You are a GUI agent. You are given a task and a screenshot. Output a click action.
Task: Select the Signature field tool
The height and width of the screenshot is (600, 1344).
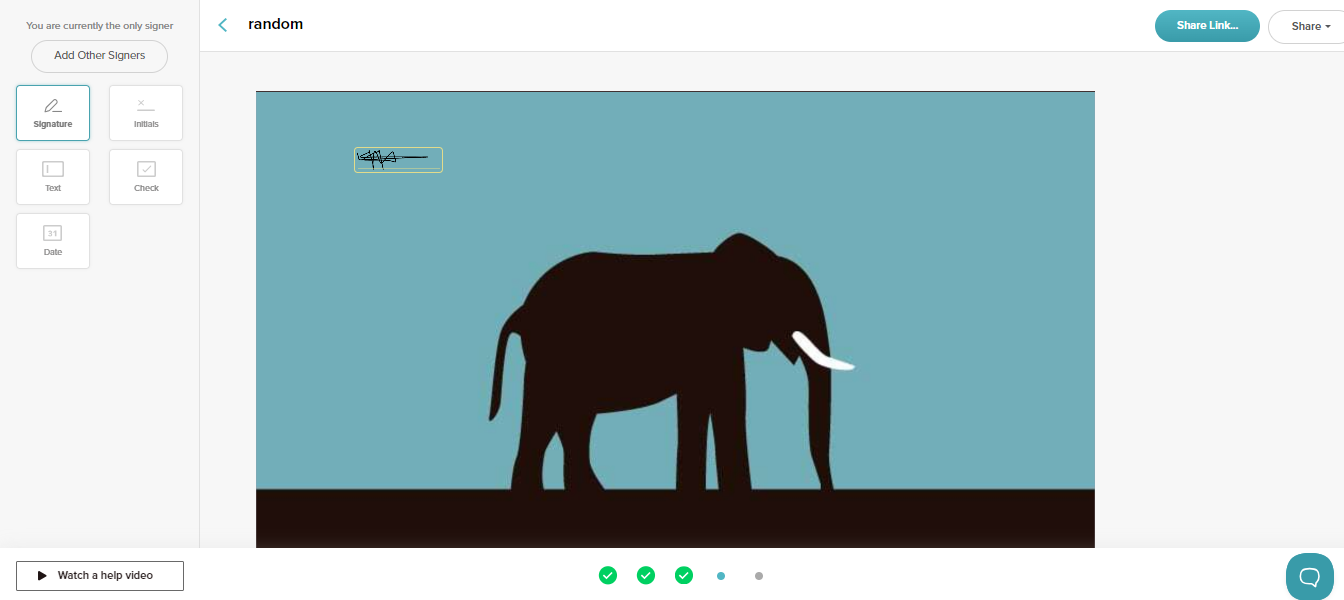pyautogui.click(x=53, y=113)
